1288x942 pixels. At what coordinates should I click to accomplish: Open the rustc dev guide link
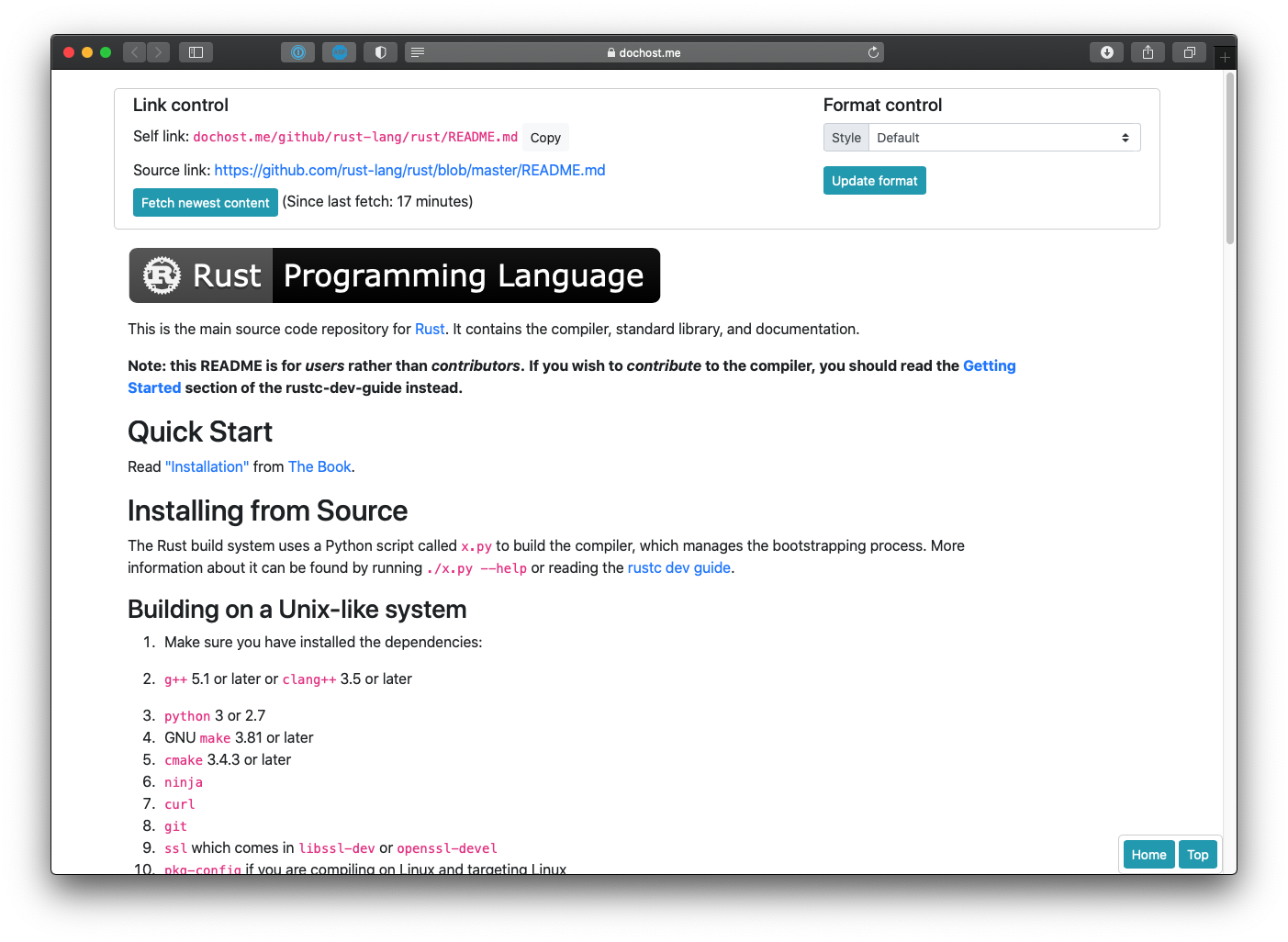[x=679, y=567]
